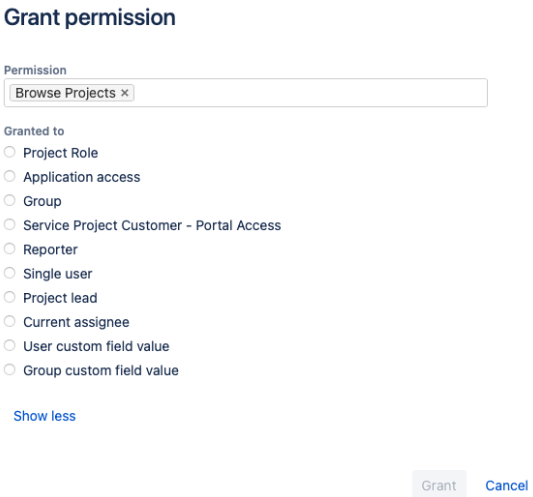Choose the Current assignee radio button
The height and width of the screenshot is (497, 533).
(10, 321)
